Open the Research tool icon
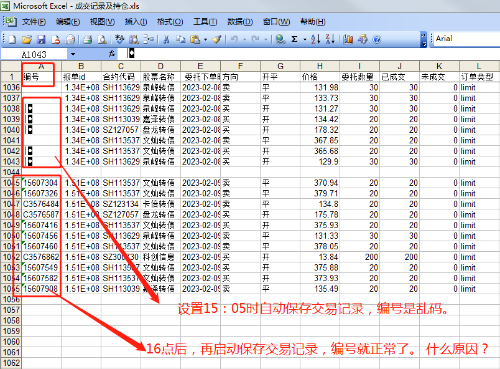Viewport: 500px width, 369px height. (x=134, y=39)
